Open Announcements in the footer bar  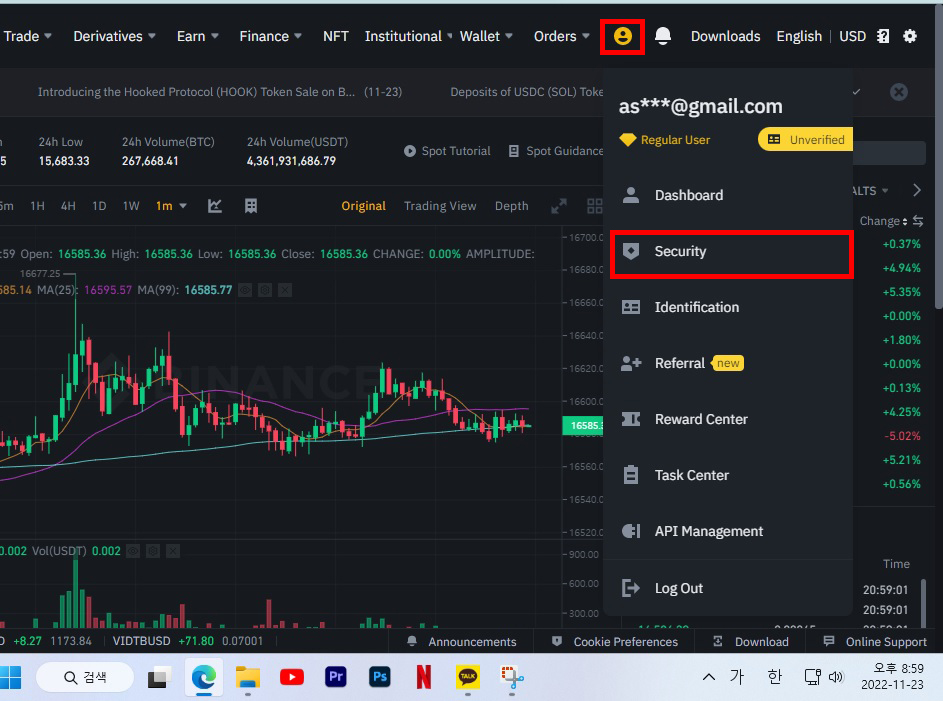click(461, 642)
